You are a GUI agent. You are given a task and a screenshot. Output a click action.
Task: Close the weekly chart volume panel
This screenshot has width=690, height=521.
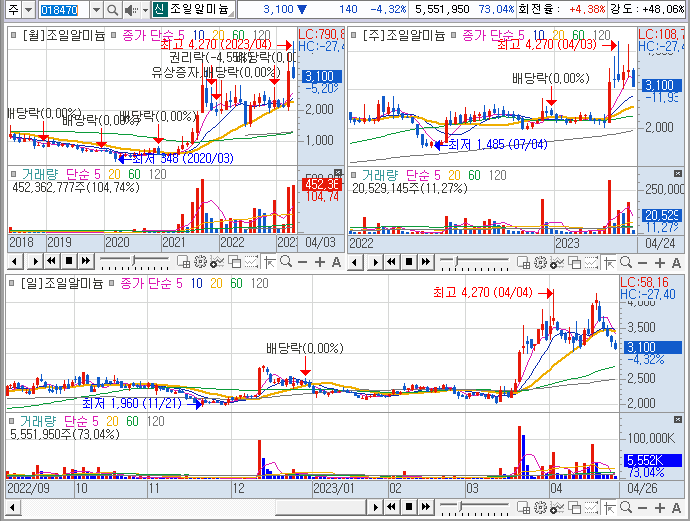[678, 174]
